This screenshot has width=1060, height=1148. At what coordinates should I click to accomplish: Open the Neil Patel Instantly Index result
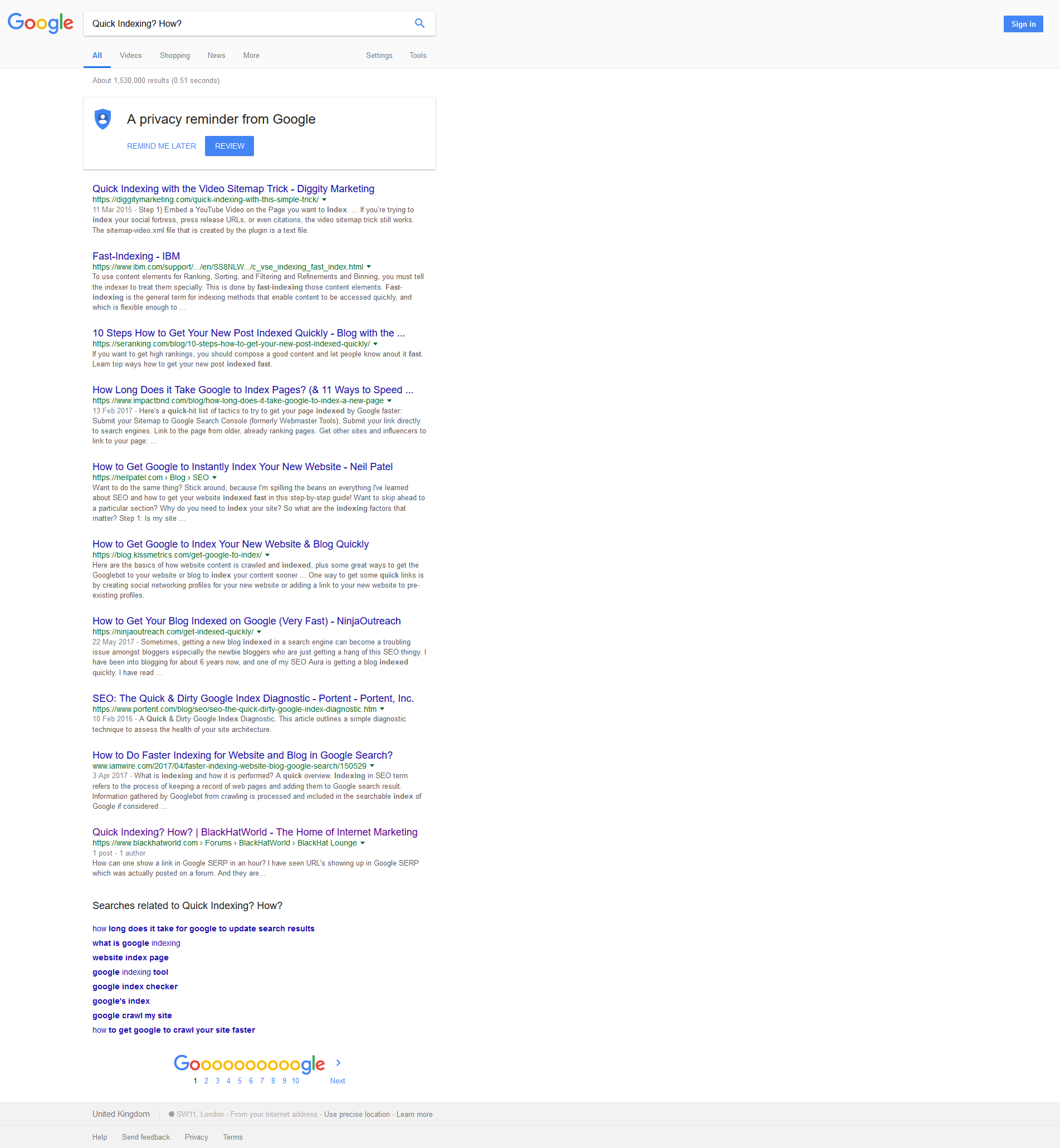point(243,466)
